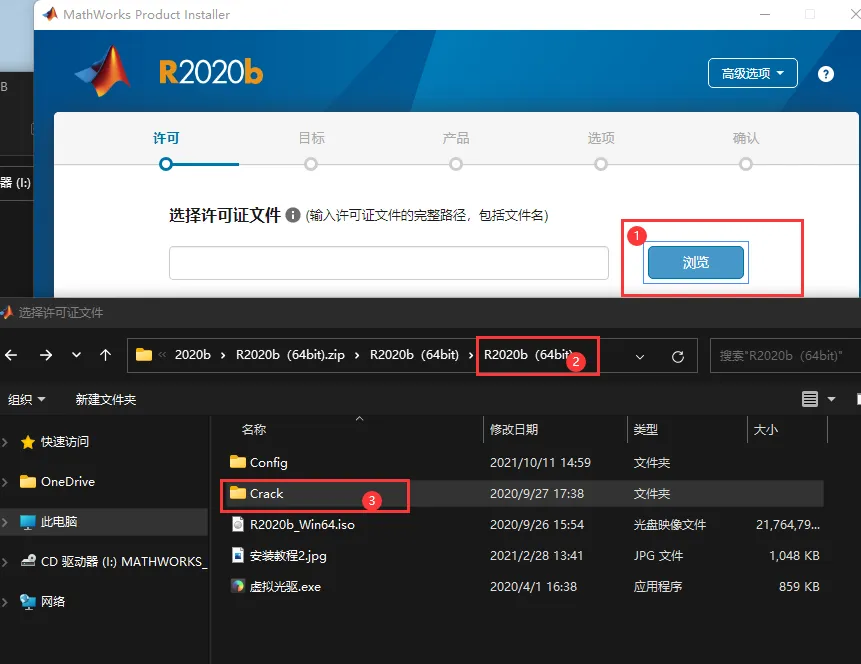Sort by 修改日期 column header
861x664 pixels.
[x=514, y=429]
